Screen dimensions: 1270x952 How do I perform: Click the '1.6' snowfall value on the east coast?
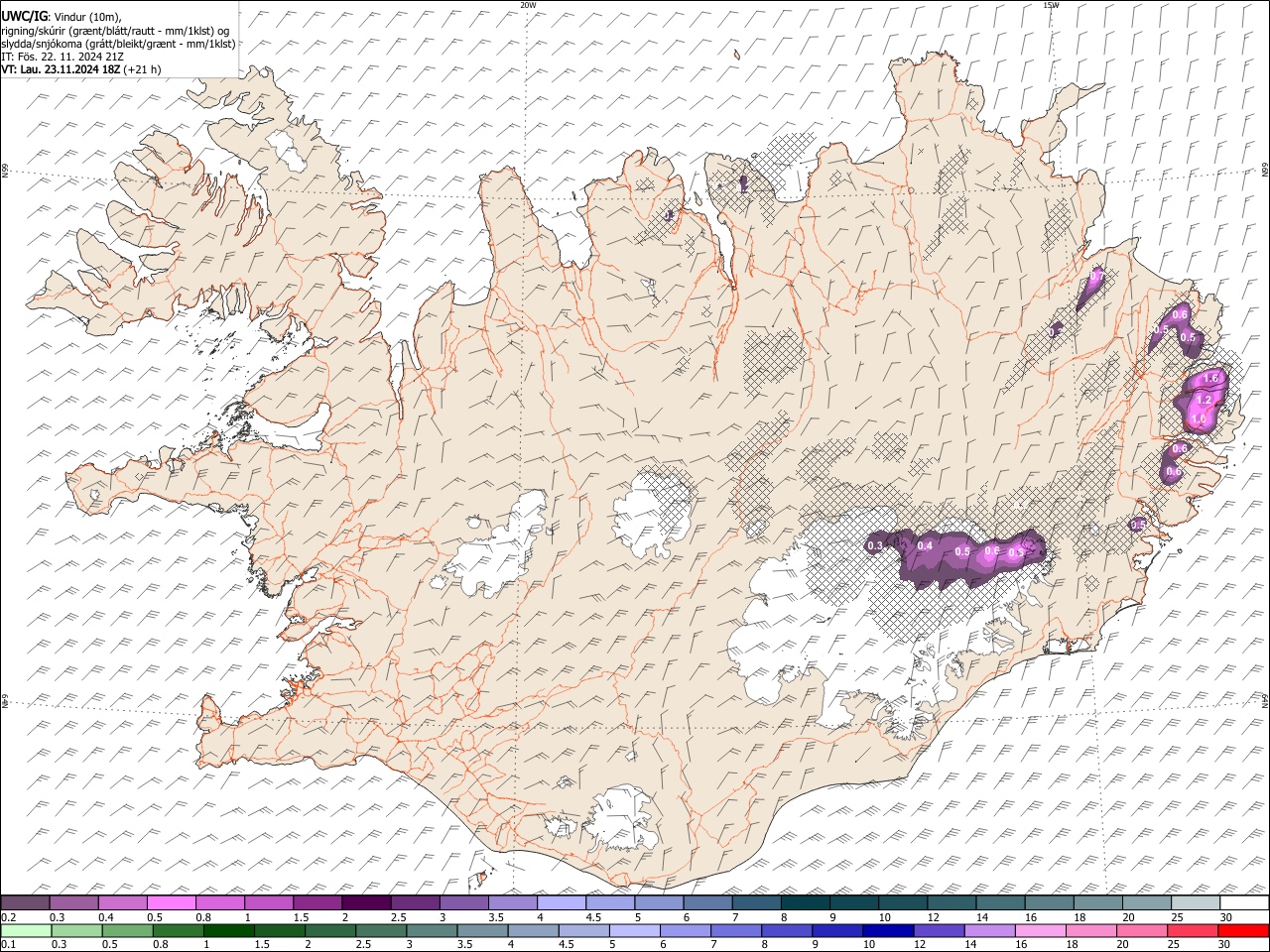(x=1210, y=379)
